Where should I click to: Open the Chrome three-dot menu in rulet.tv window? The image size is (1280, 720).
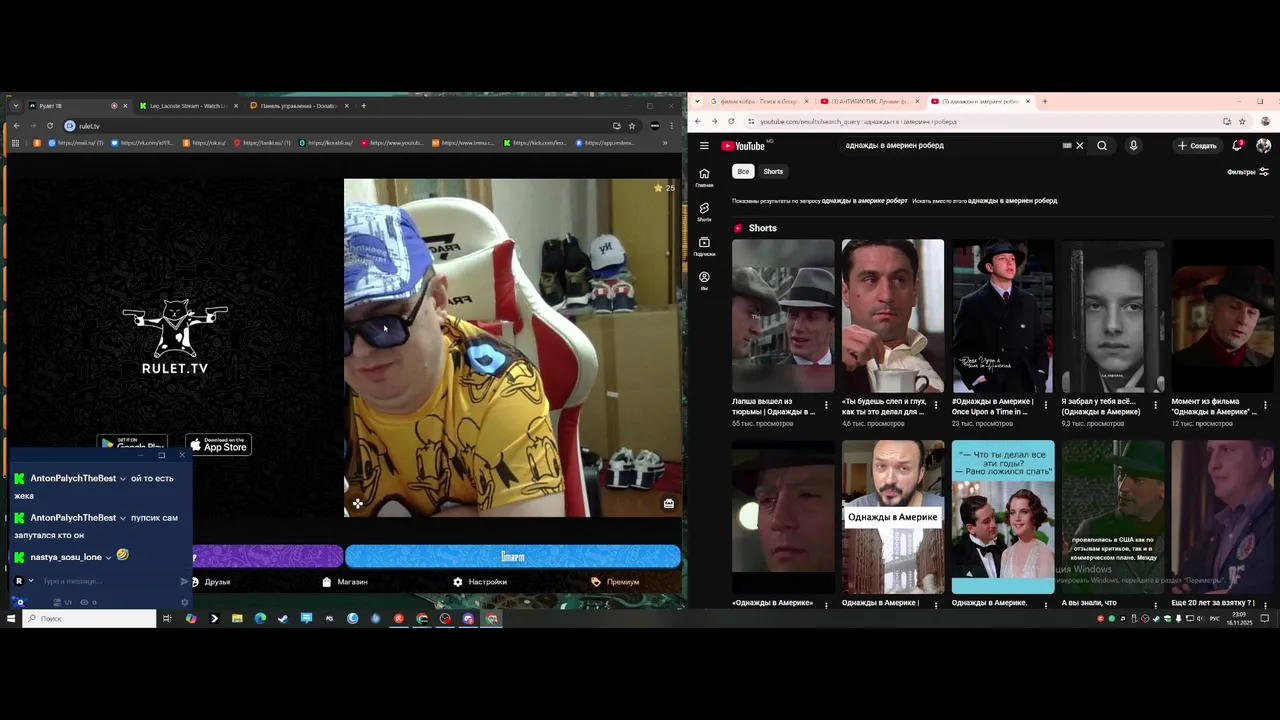[672, 126]
